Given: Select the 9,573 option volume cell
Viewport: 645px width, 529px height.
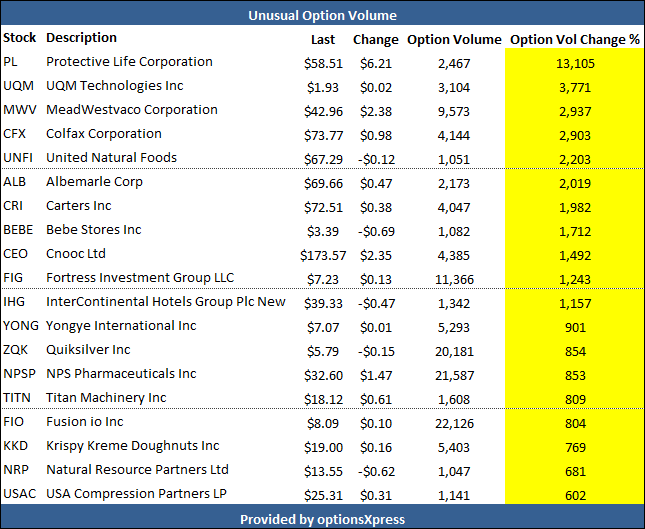Looking at the screenshot, I should [454, 111].
